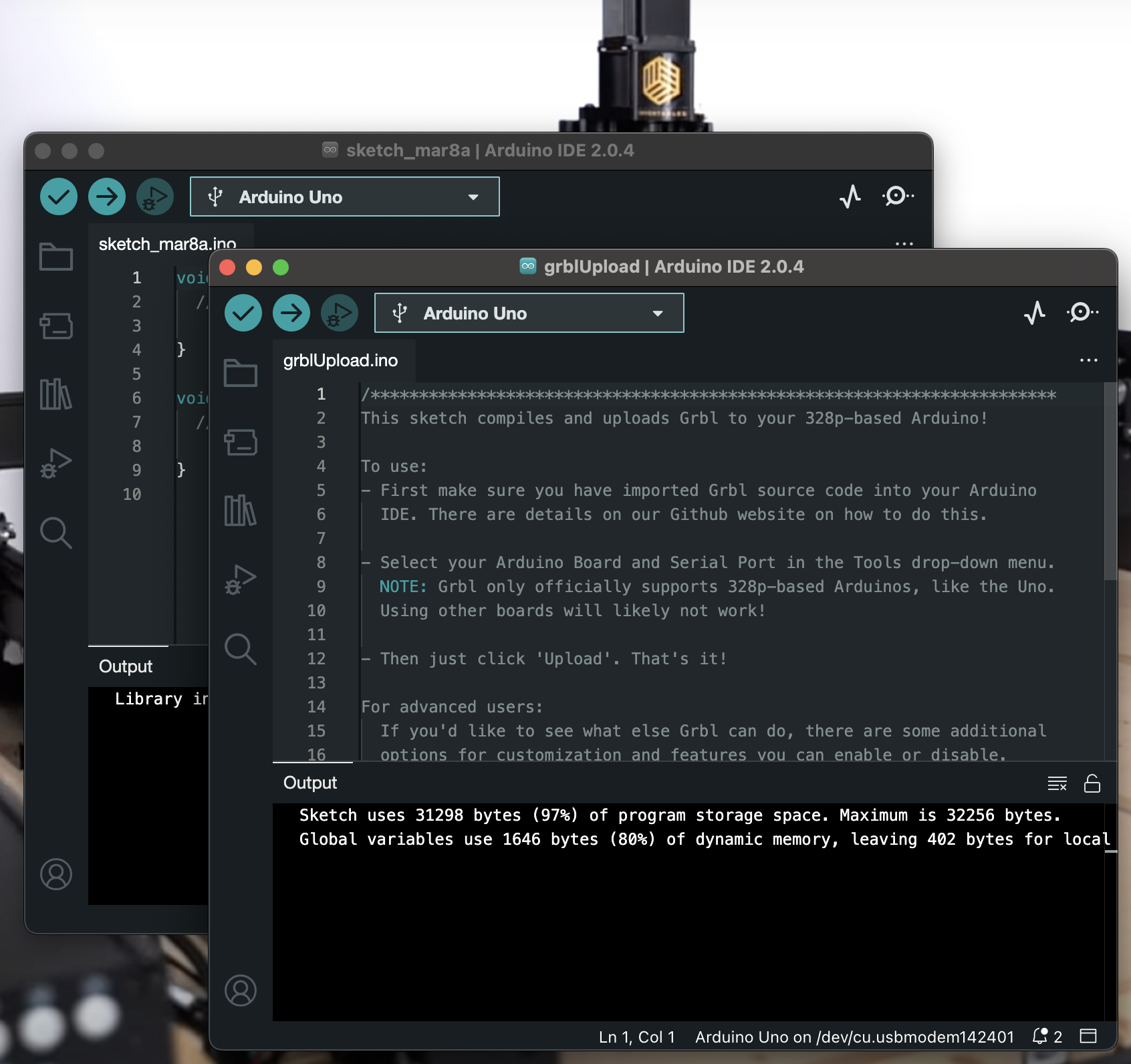This screenshot has height=1064, width=1131.
Task: Open account profile icon in grblUpload sidebar
Action: (x=241, y=990)
